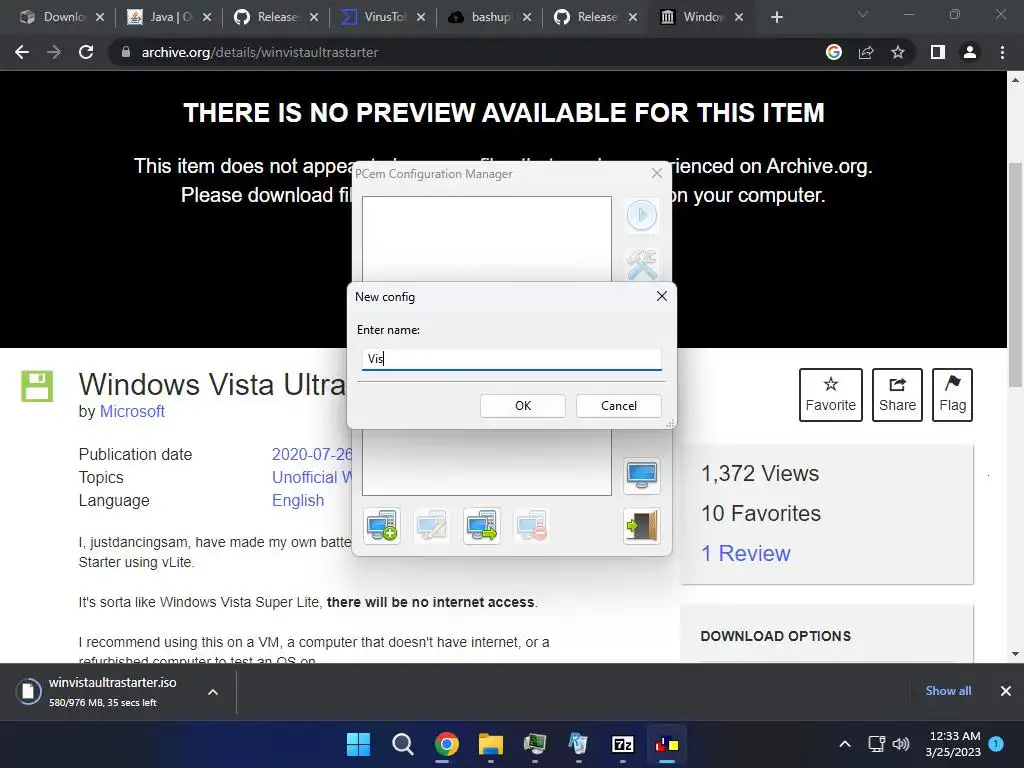This screenshot has width=1024, height=768.
Task: Switch to the Java tab
Action: tap(161, 17)
